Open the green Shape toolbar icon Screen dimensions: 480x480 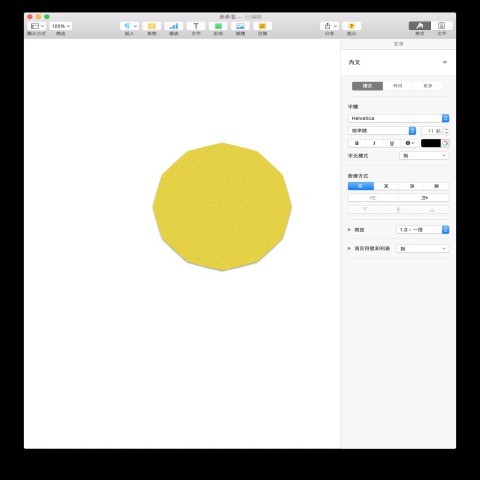point(218,26)
